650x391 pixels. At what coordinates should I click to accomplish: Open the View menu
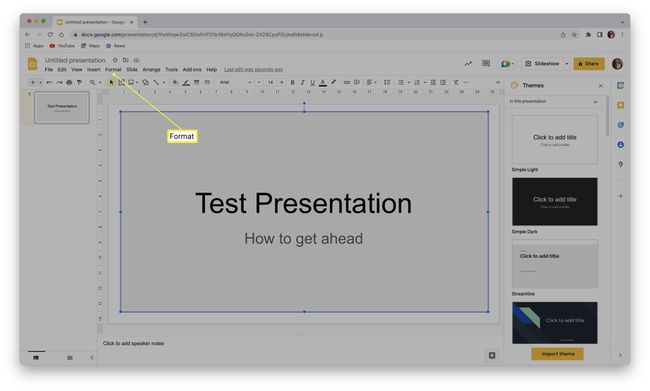click(77, 70)
